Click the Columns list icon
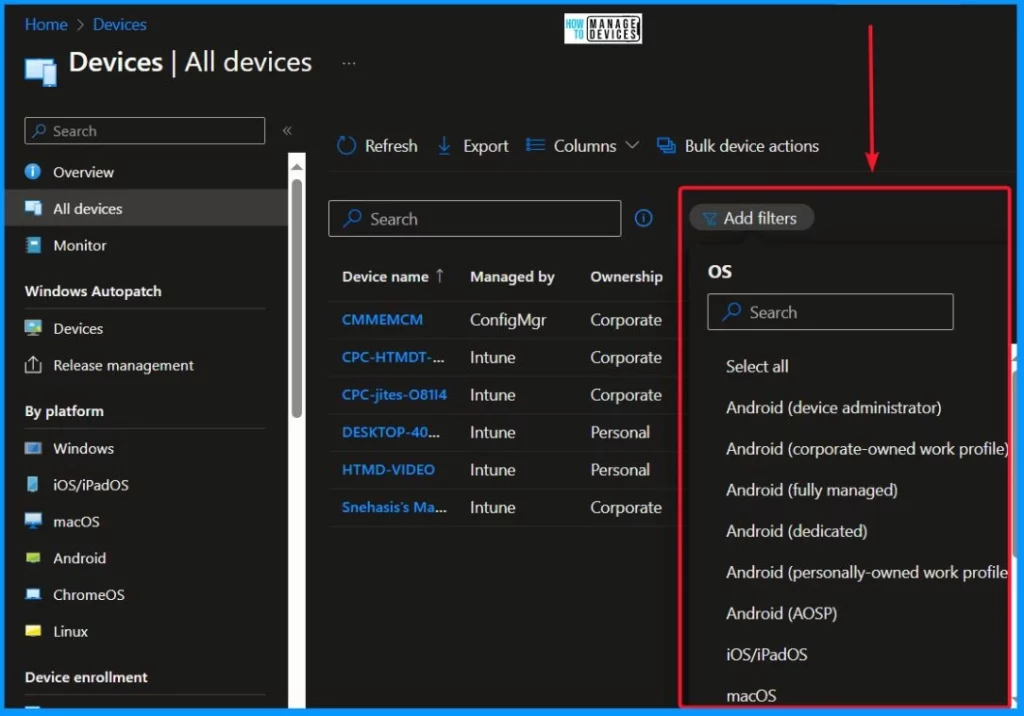The image size is (1024, 716). [x=536, y=145]
